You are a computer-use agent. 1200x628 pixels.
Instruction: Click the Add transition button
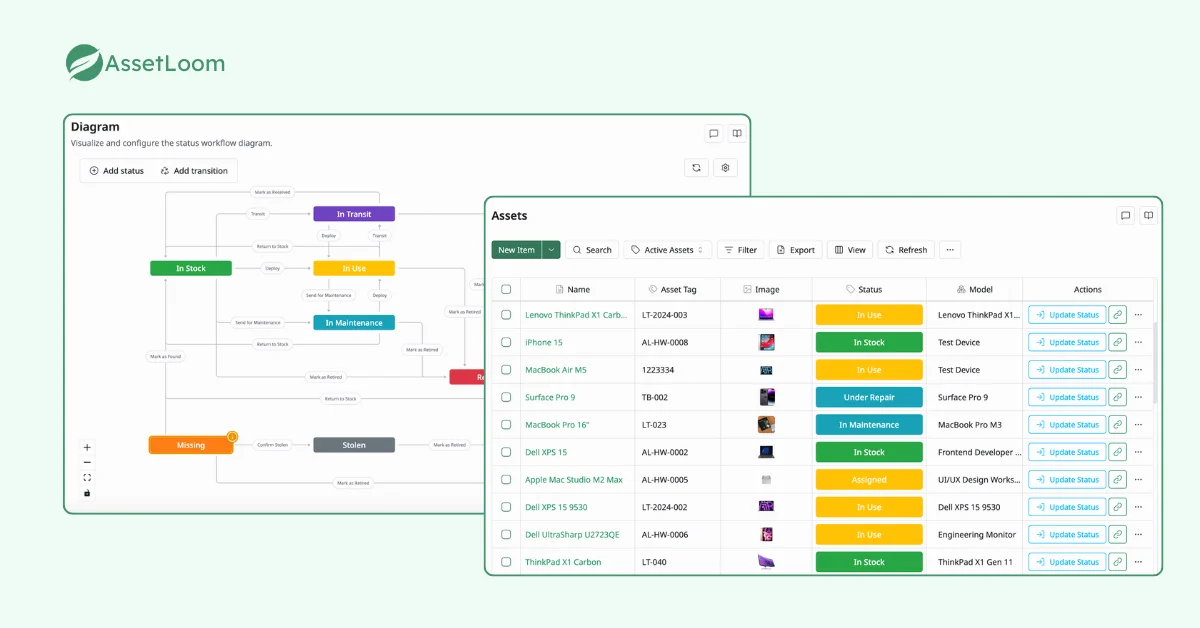[x=194, y=171]
